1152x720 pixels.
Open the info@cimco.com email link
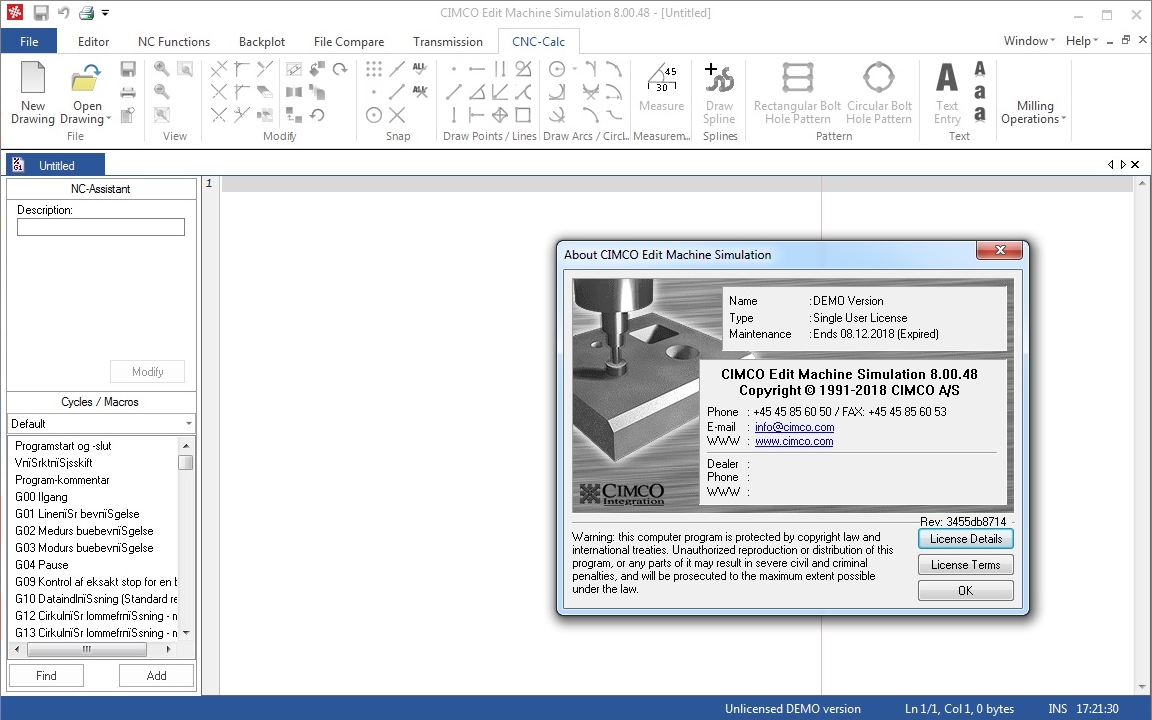(x=794, y=427)
